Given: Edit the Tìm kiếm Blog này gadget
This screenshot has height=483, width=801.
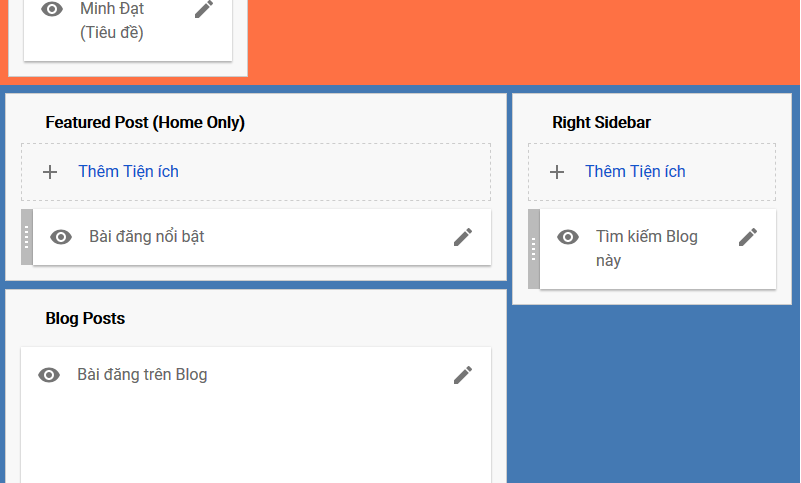Looking at the screenshot, I should (748, 237).
